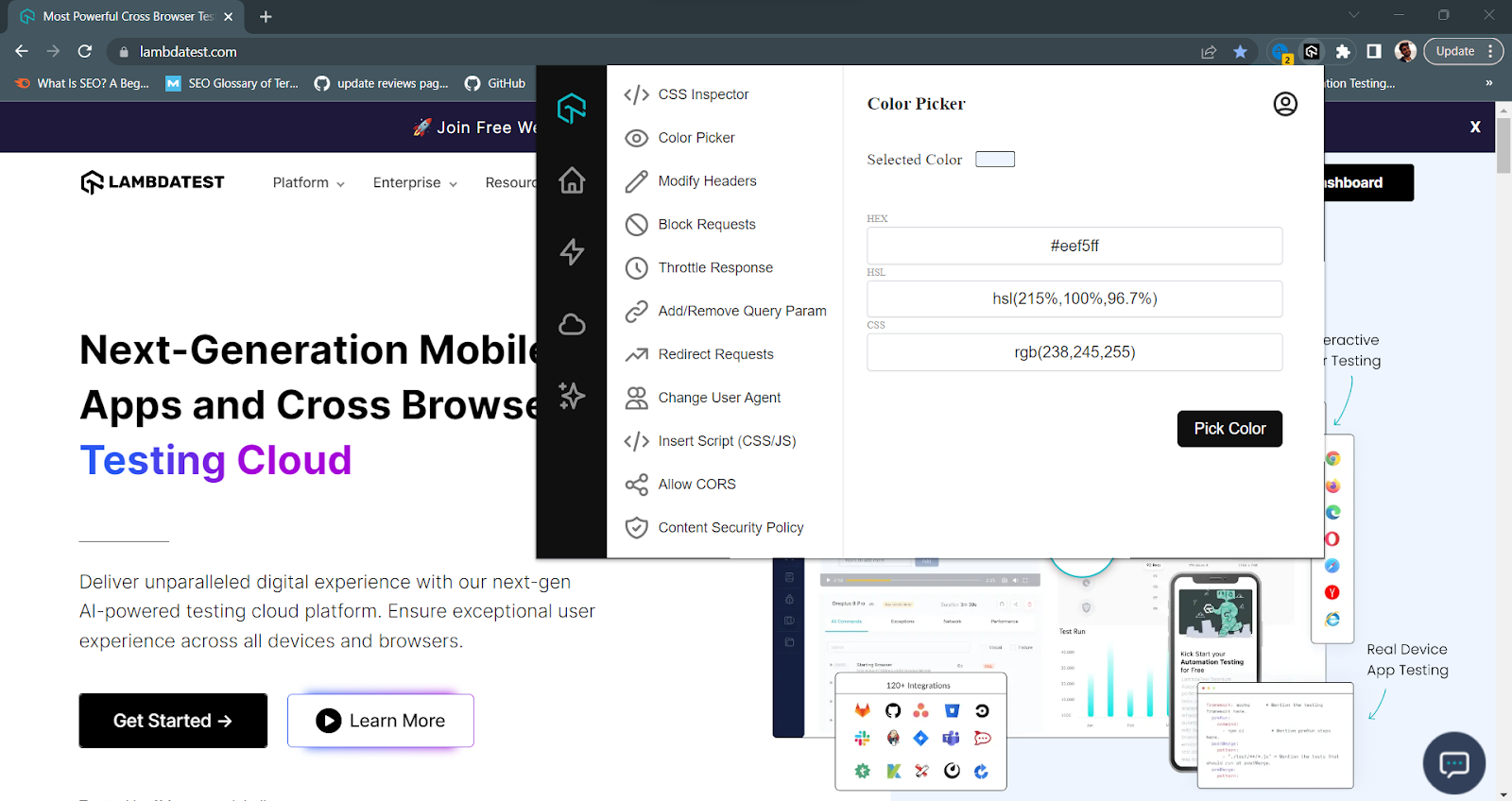The width and height of the screenshot is (1512, 801).
Task: Click the Selected Color swatch
Action: [x=995, y=160]
